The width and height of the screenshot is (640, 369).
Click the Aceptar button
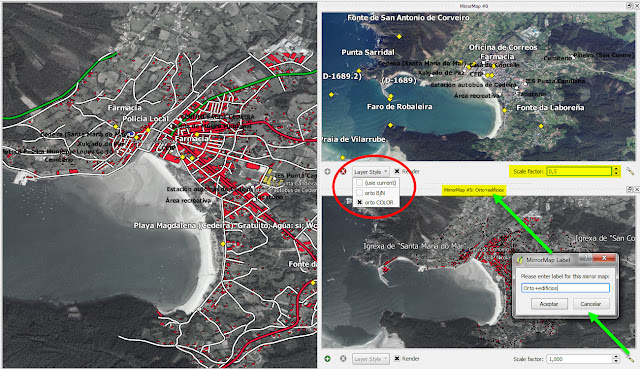tap(549, 304)
